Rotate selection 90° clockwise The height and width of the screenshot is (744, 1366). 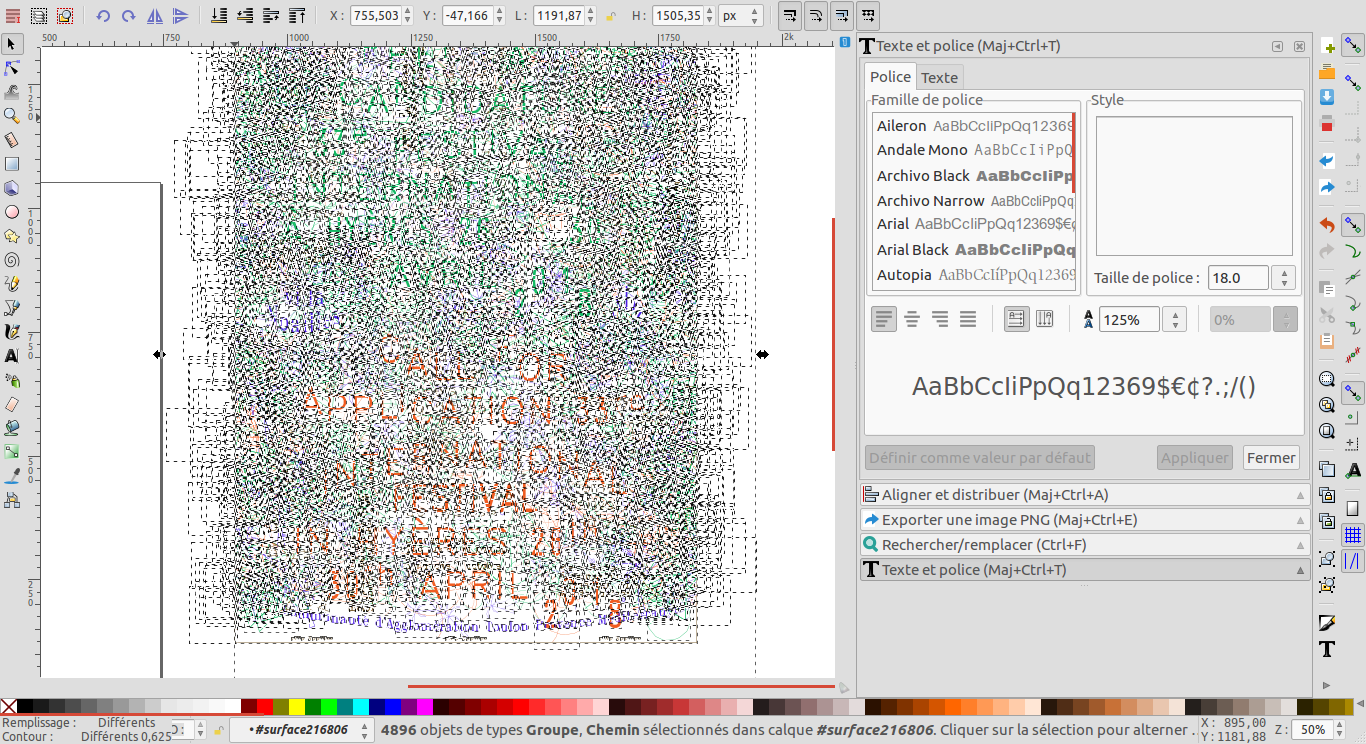pyautogui.click(x=129, y=16)
